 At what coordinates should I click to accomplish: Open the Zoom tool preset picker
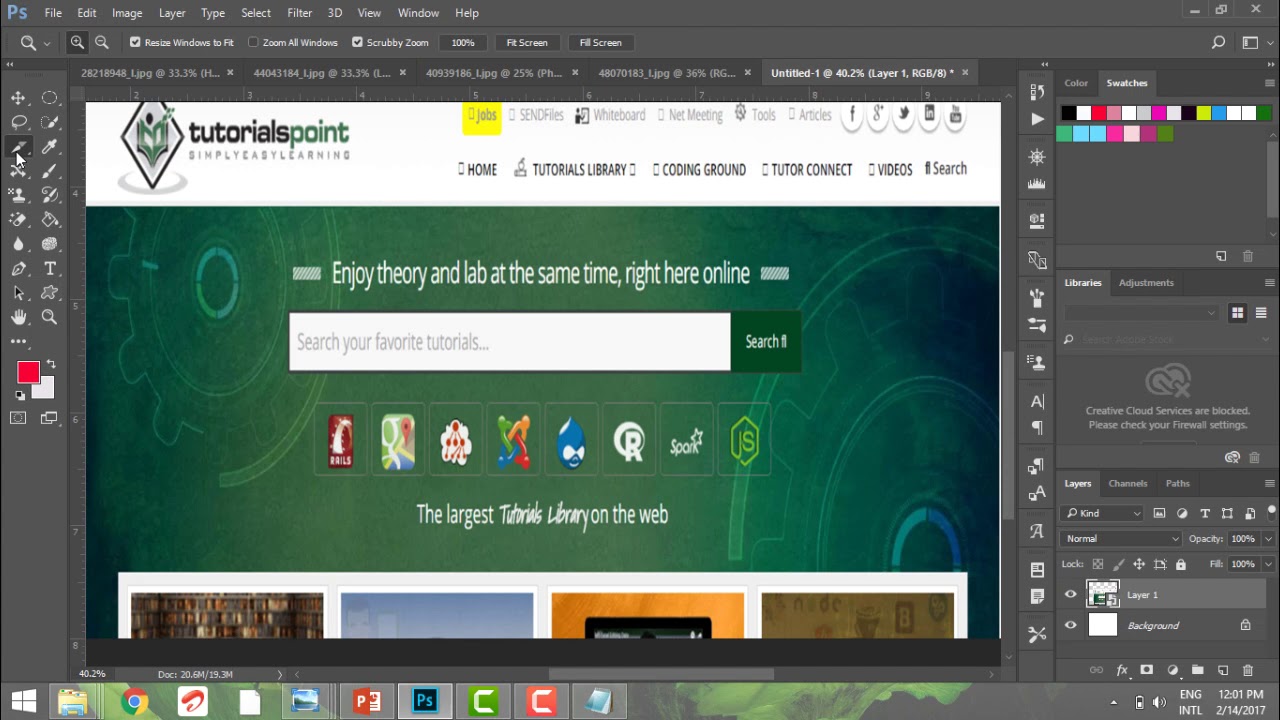34,42
